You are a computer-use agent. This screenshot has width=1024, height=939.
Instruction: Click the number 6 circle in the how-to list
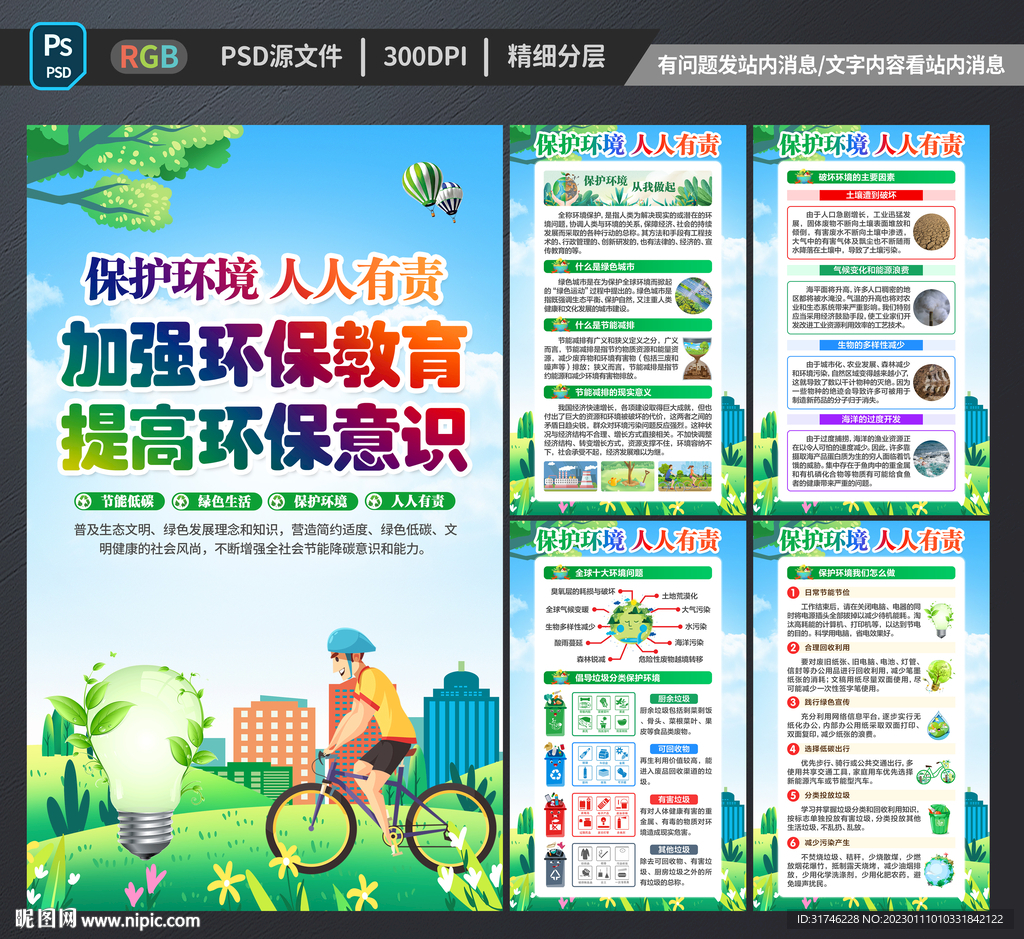pos(793,843)
